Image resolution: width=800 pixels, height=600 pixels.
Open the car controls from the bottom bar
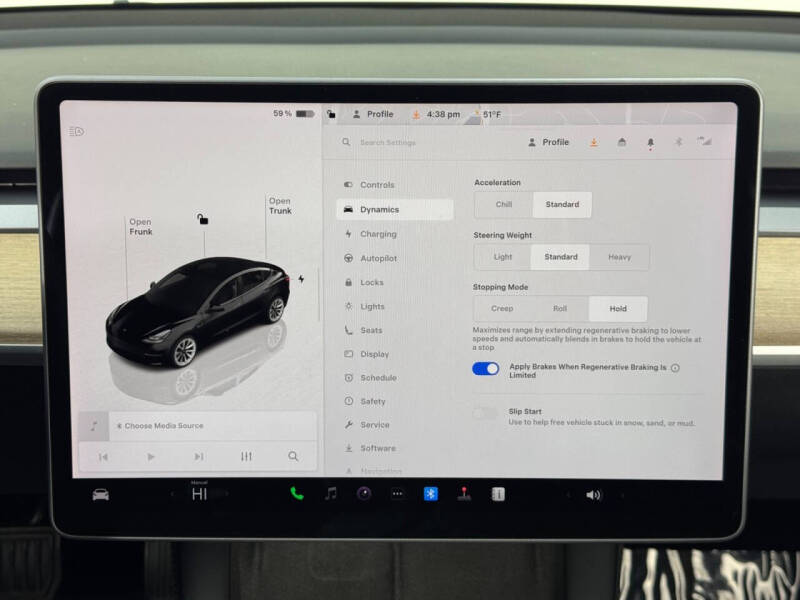click(98, 493)
